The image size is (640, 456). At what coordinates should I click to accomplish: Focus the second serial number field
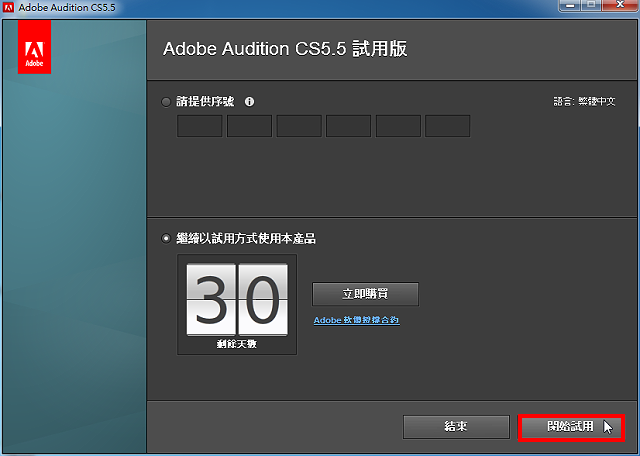[249, 126]
